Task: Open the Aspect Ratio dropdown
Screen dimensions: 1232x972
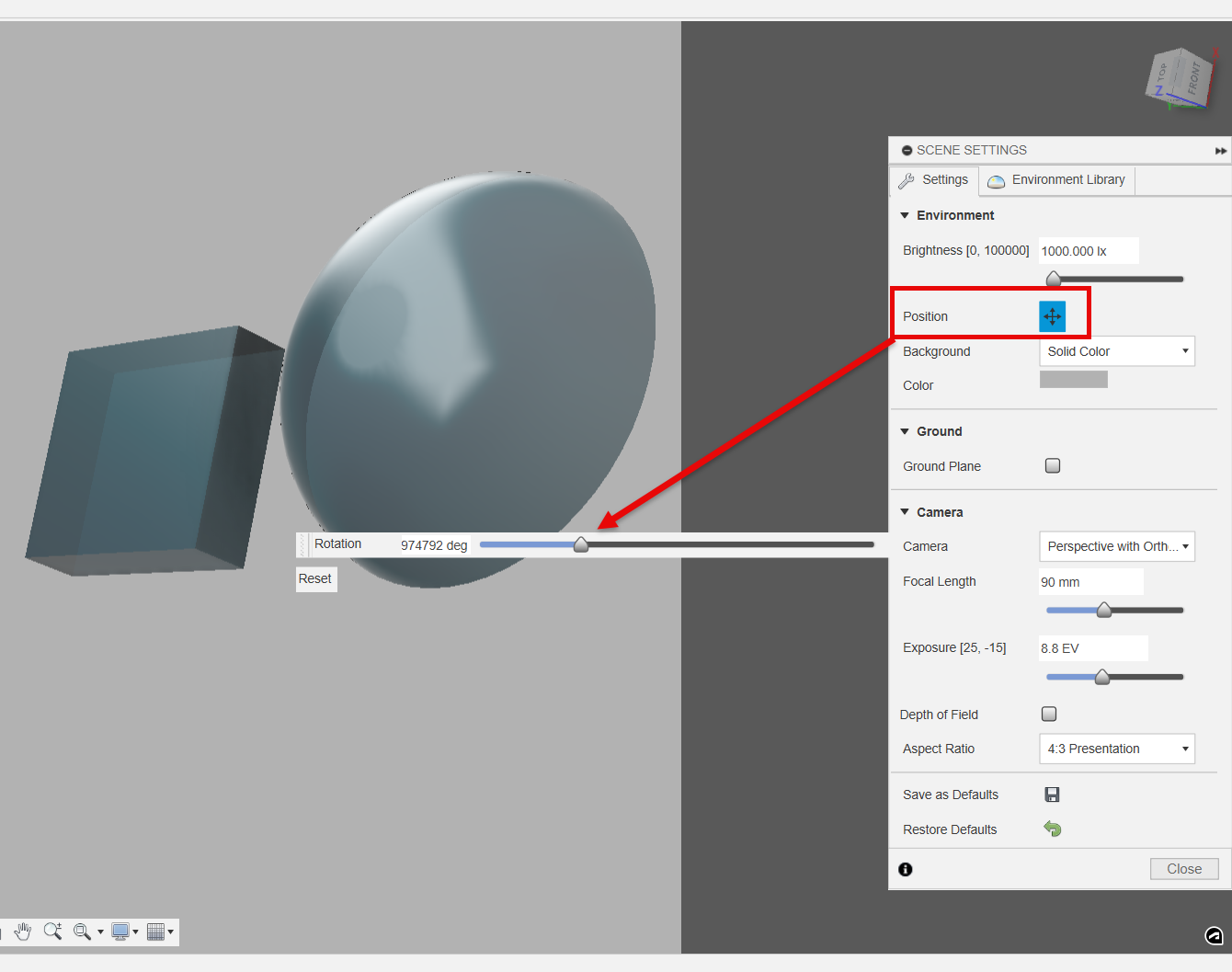Action: point(1116,749)
